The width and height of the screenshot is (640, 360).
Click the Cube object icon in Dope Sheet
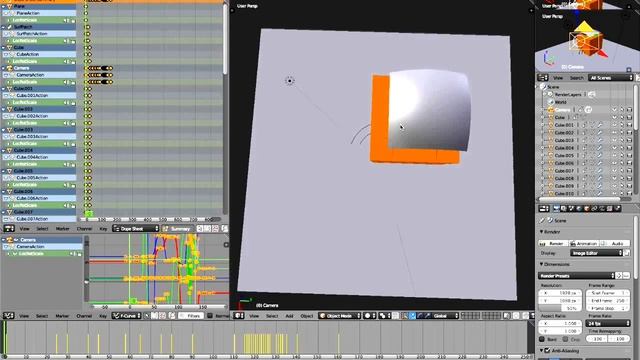click(x=10, y=47)
